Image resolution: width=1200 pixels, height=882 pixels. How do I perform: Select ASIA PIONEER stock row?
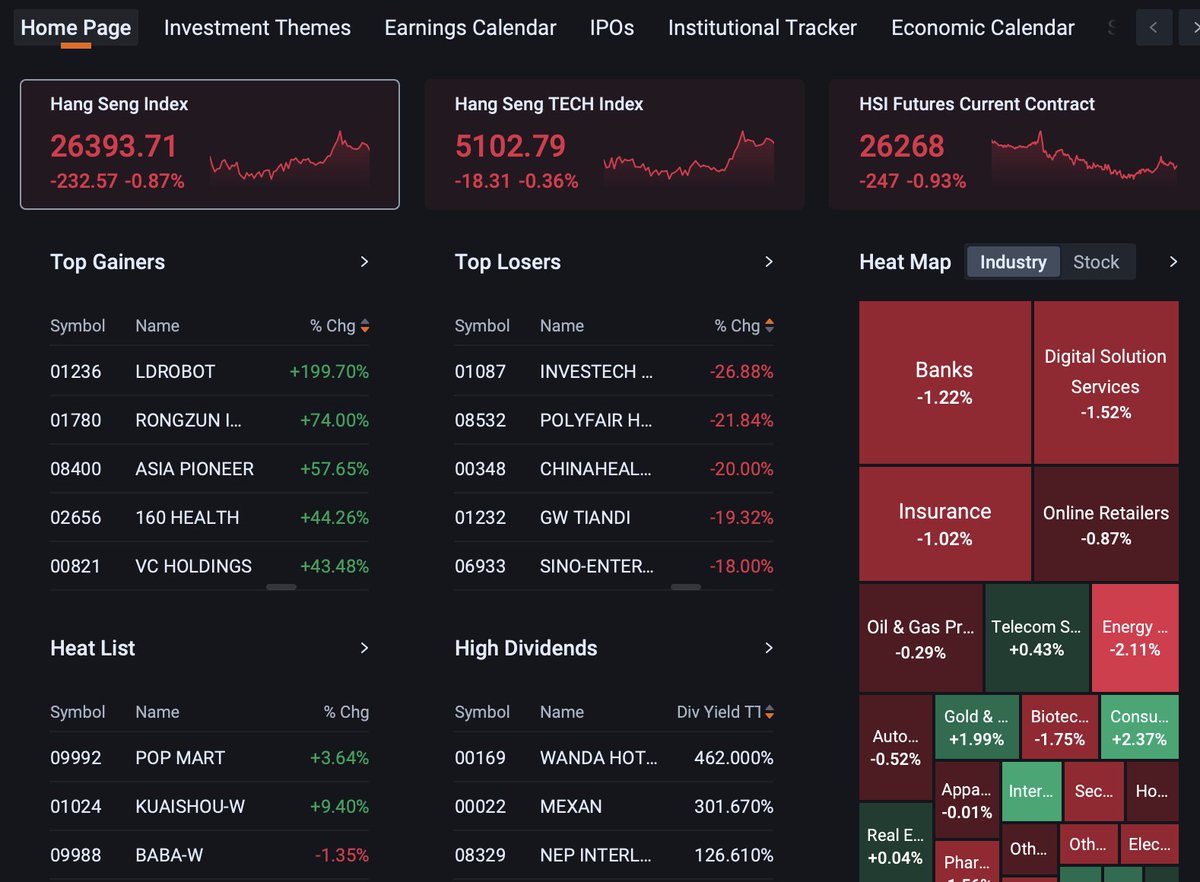point(209,469)
